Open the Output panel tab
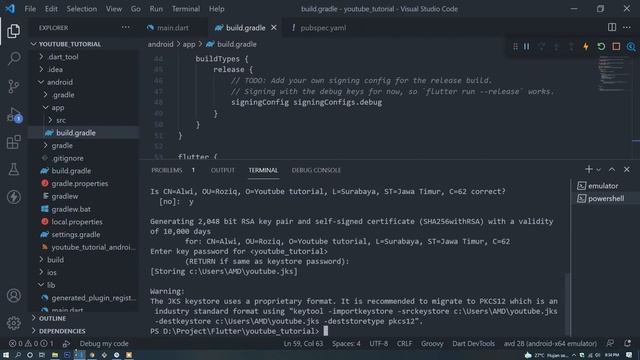The image size is (640, 360). coord(222,170)
